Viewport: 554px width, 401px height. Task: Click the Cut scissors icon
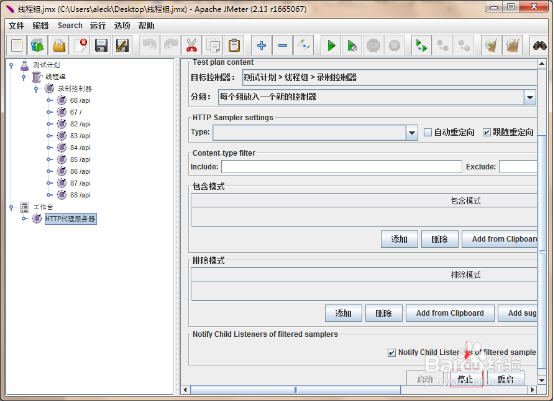point(191,46)
